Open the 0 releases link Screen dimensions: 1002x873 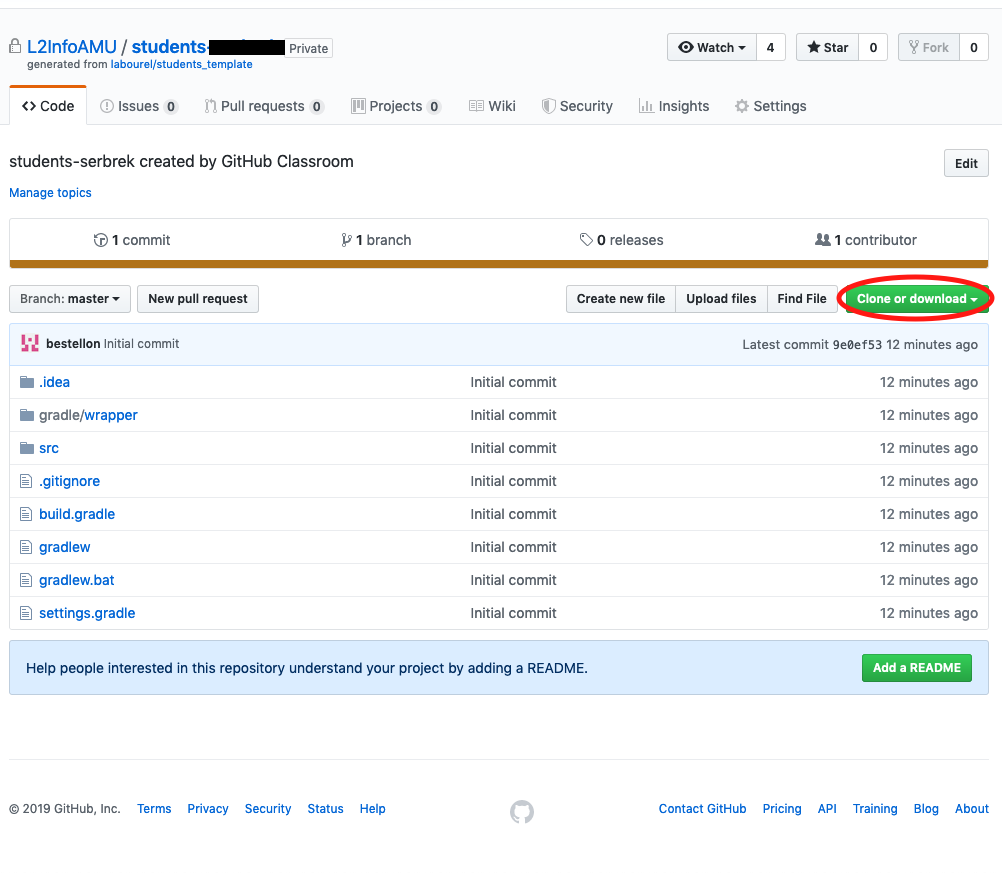[621, 240]
